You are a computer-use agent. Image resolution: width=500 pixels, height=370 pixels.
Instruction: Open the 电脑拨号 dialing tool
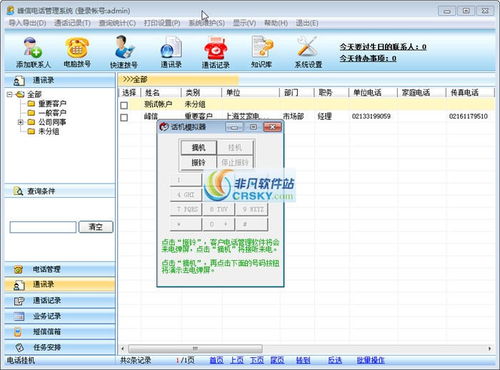77,48
